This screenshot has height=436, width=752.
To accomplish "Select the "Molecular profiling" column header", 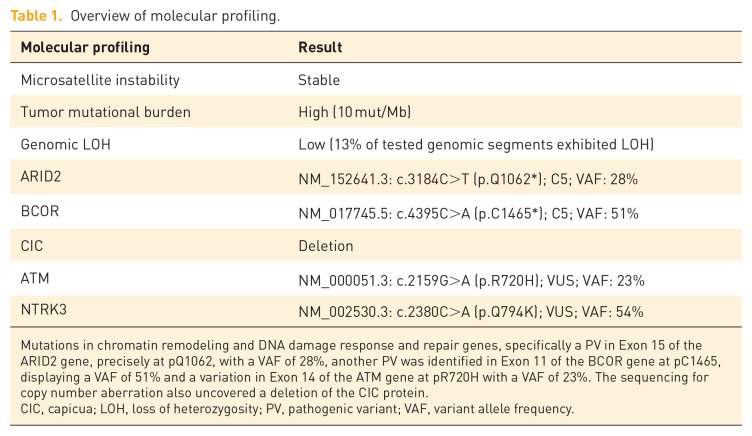I will [85, 47].
